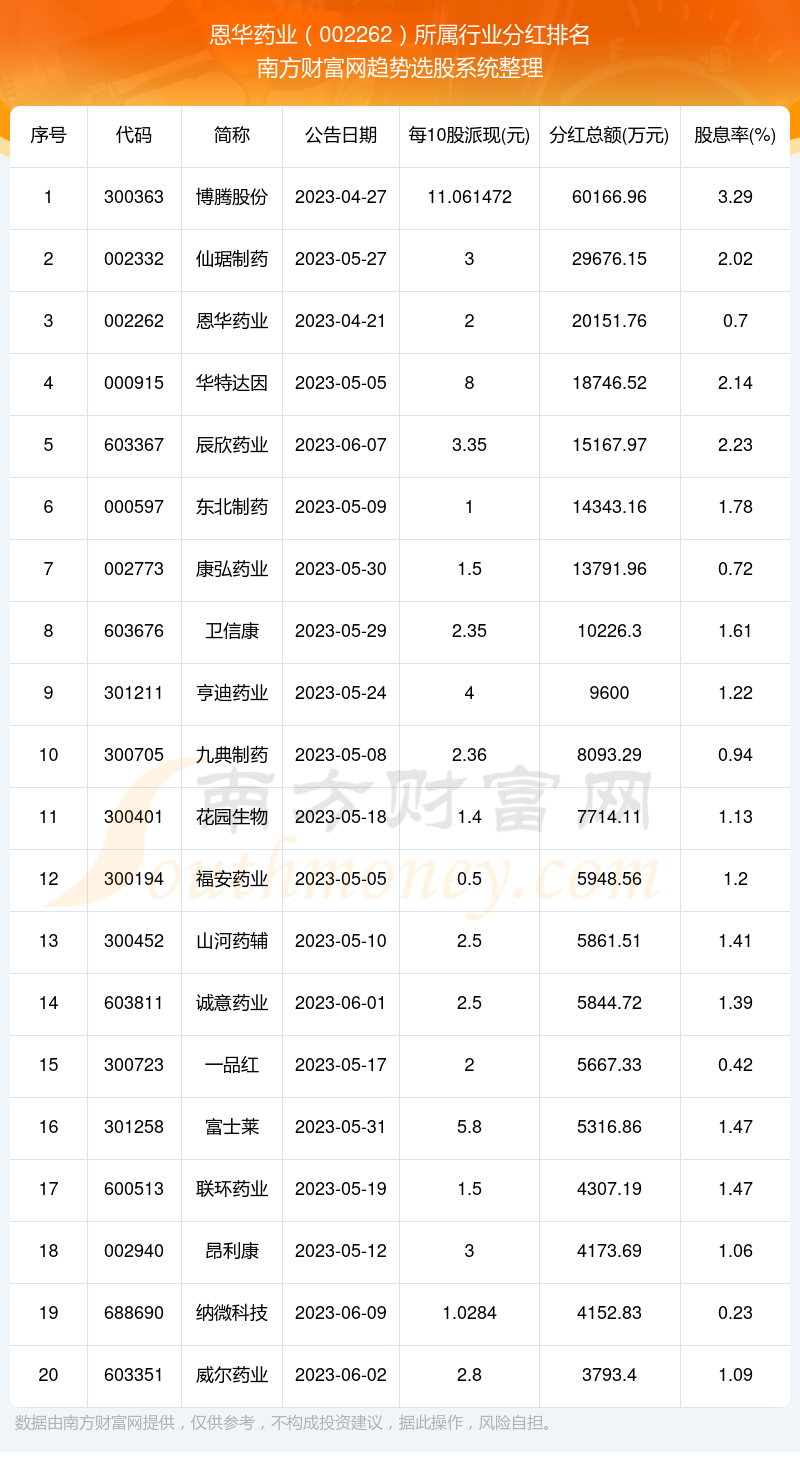
Task: Select the 亨迪药业 row name
Action: [232, 693]
